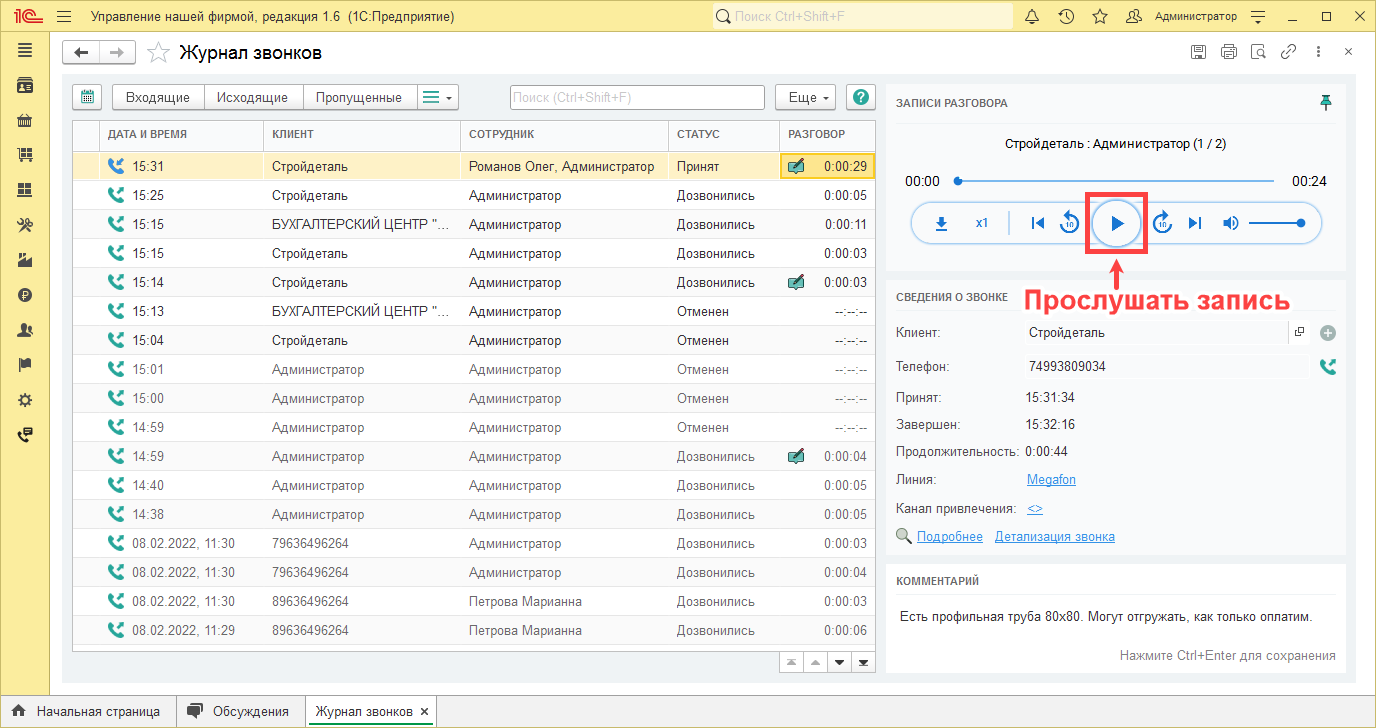Image resolution: width=1376 pixels, height=728 pixels.
Task: Skip forward 10 seconds in recording
Action: pos(1162,224)
